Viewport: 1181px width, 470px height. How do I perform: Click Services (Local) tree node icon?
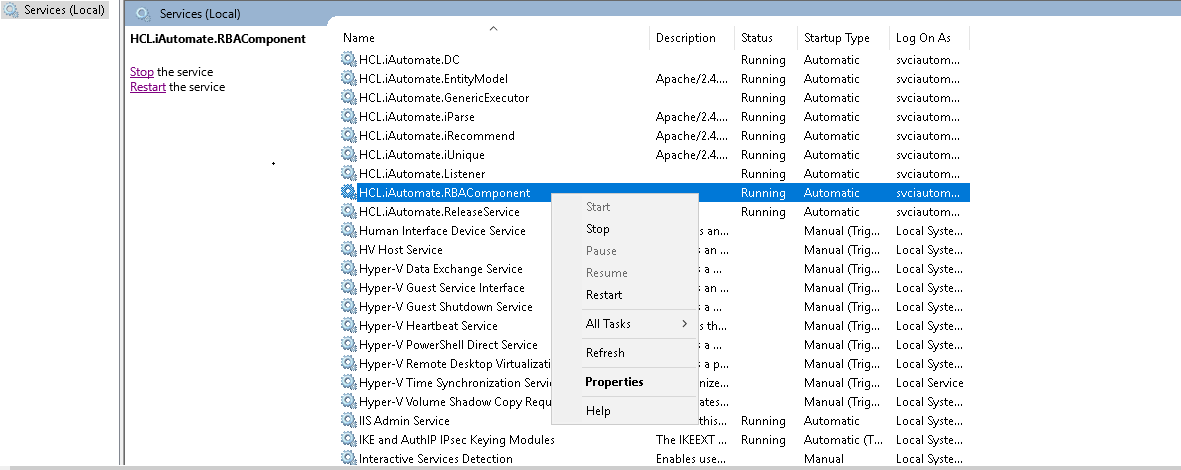11,11
